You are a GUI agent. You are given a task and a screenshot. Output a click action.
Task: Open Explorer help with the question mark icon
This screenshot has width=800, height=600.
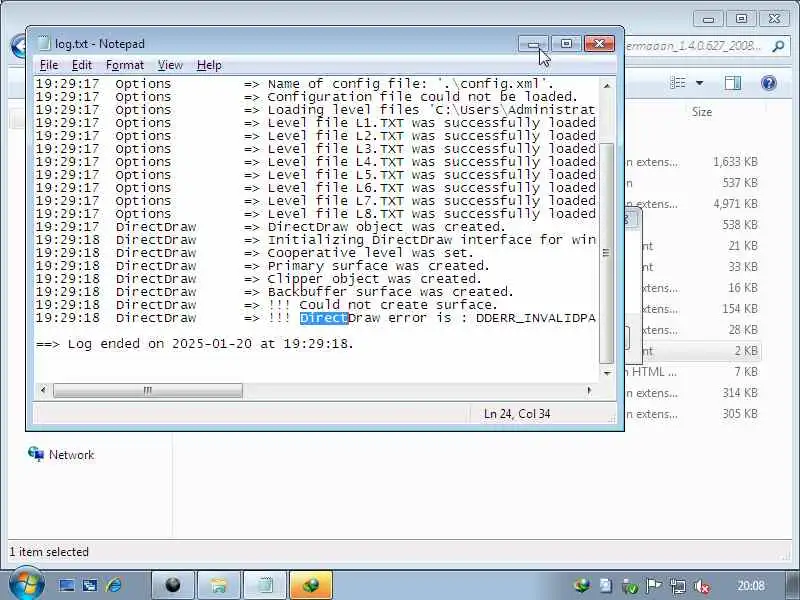click(768, 83)
